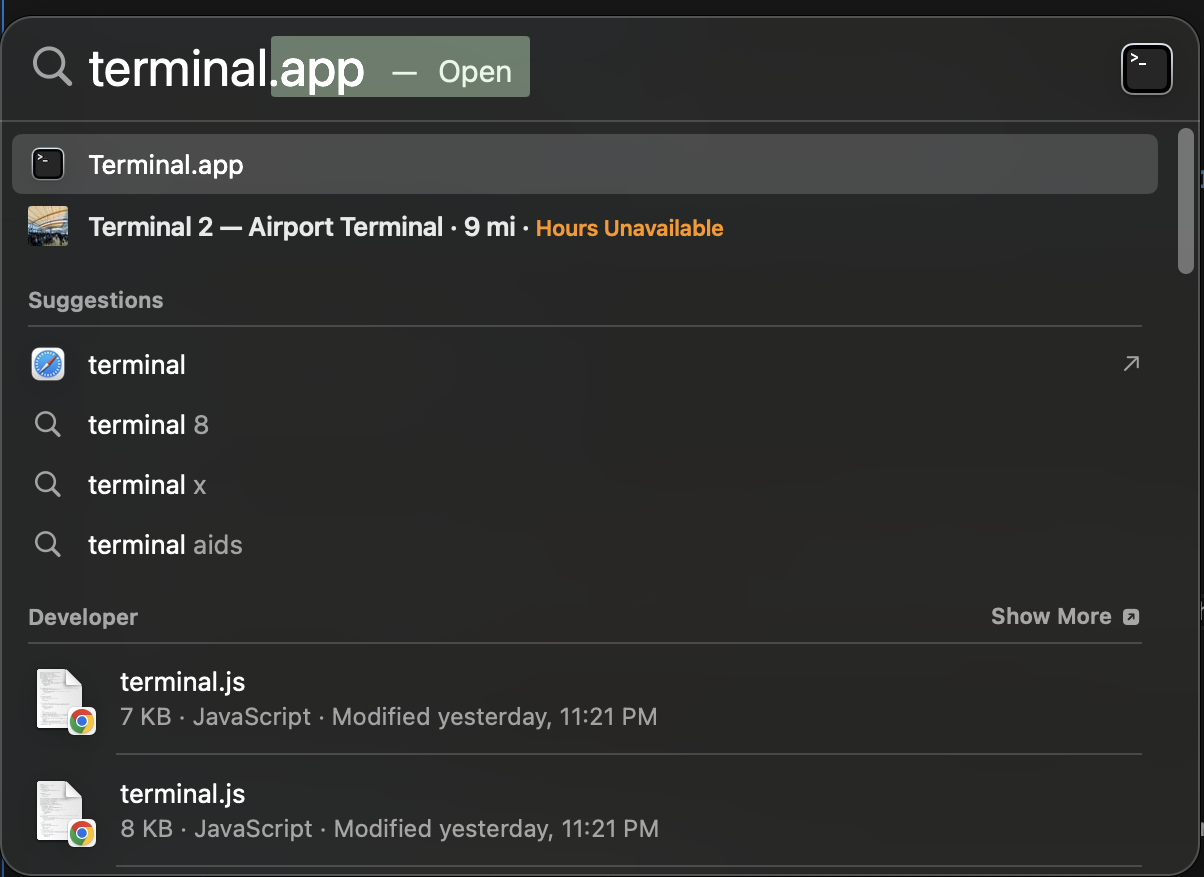Choose the 'terminal 8' suggestion
1204x877 pixels.
585,424
